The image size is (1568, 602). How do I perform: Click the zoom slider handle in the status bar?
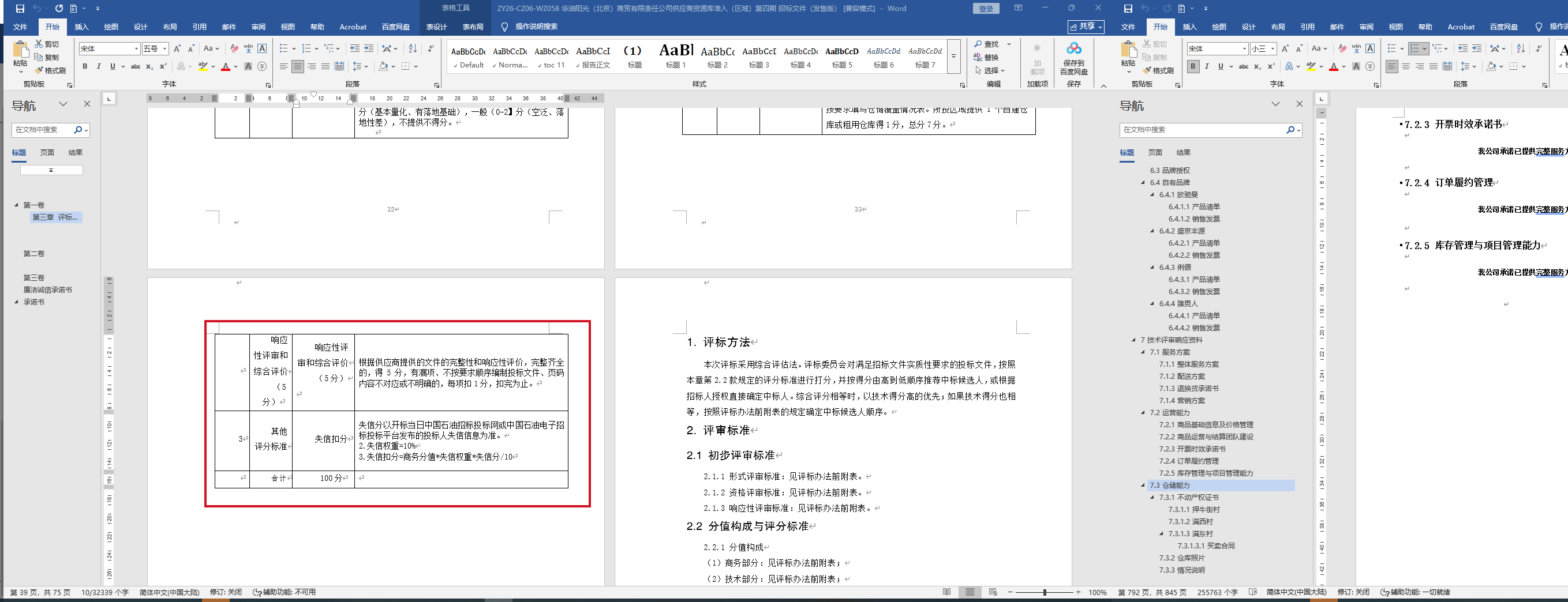click(1045, 592)
